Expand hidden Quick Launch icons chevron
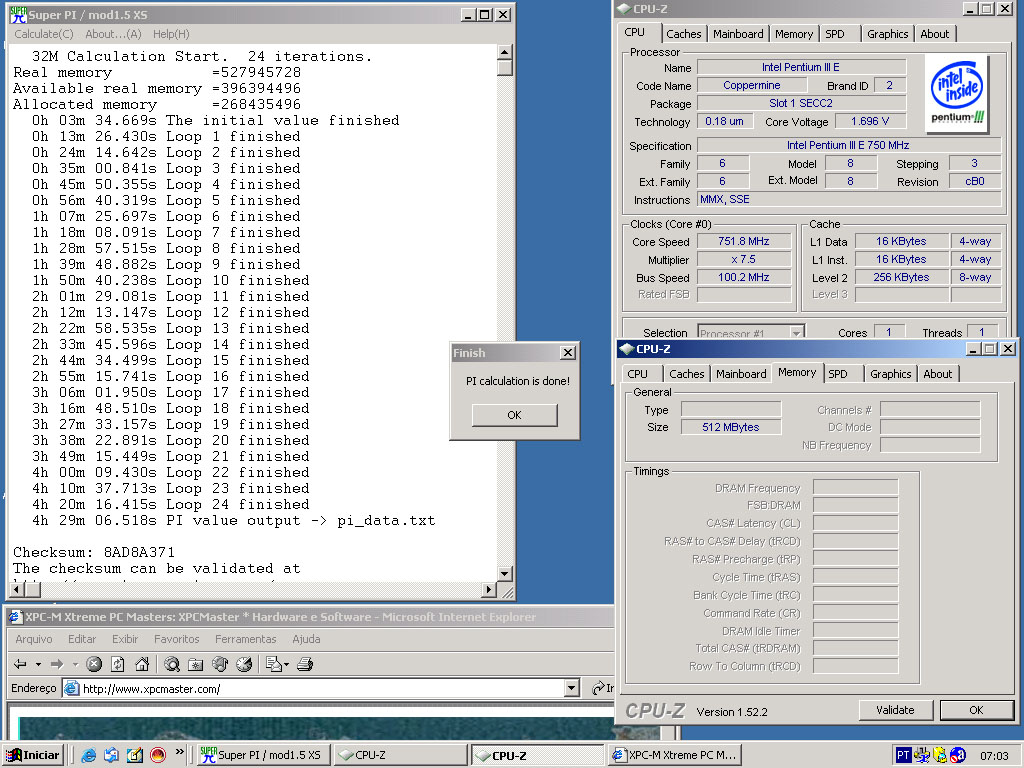 [180, 752]
